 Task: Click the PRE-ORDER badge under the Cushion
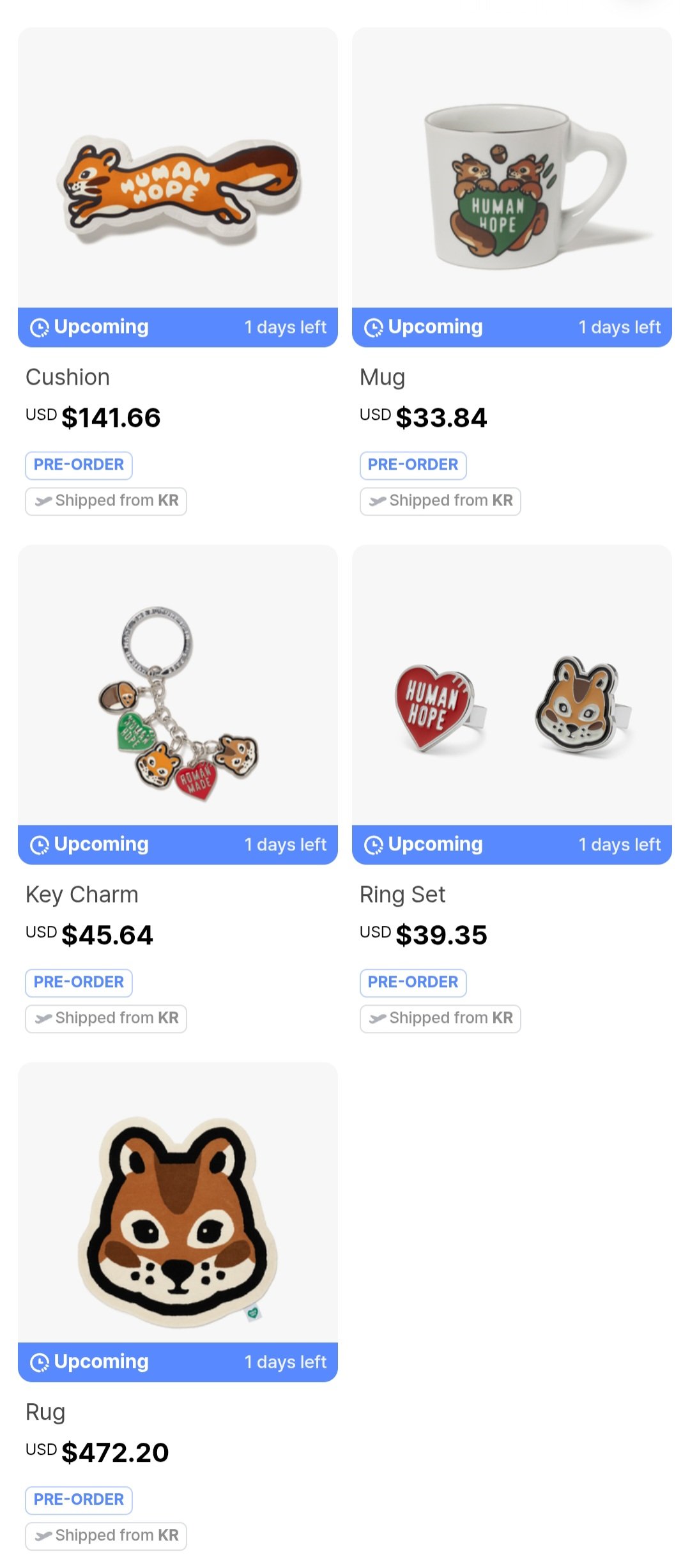click(79, 465)
